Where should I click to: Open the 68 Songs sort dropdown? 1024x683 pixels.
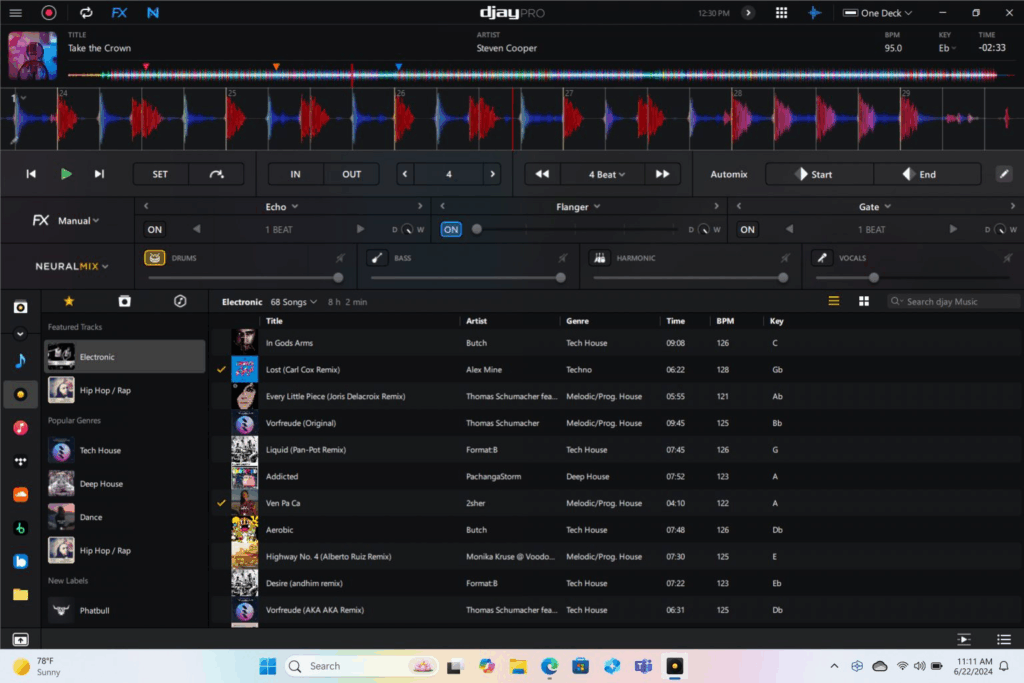(x=294, y=302)
